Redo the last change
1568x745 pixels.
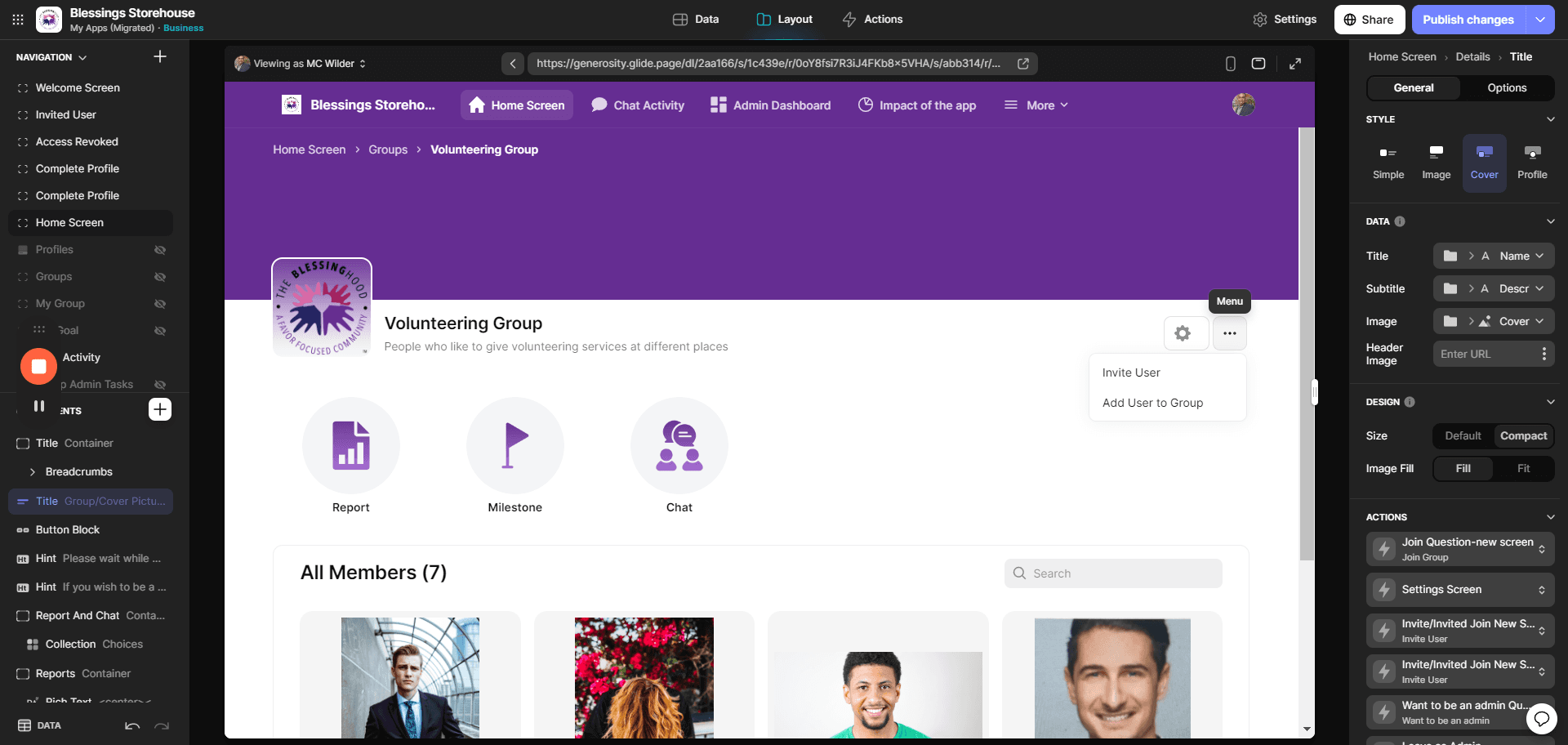(162, 725)
